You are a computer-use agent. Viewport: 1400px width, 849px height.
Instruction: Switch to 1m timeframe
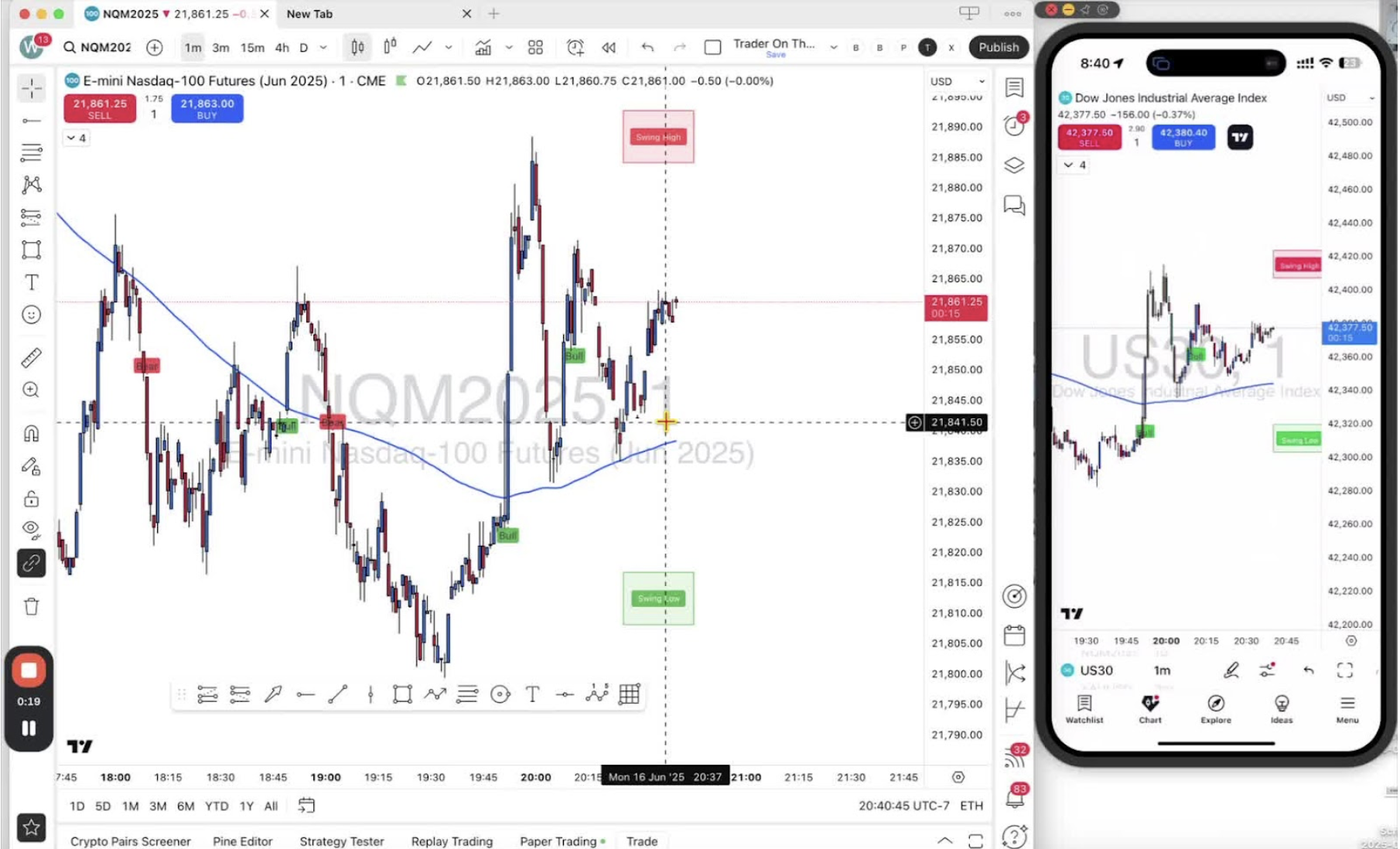[193, 48]
